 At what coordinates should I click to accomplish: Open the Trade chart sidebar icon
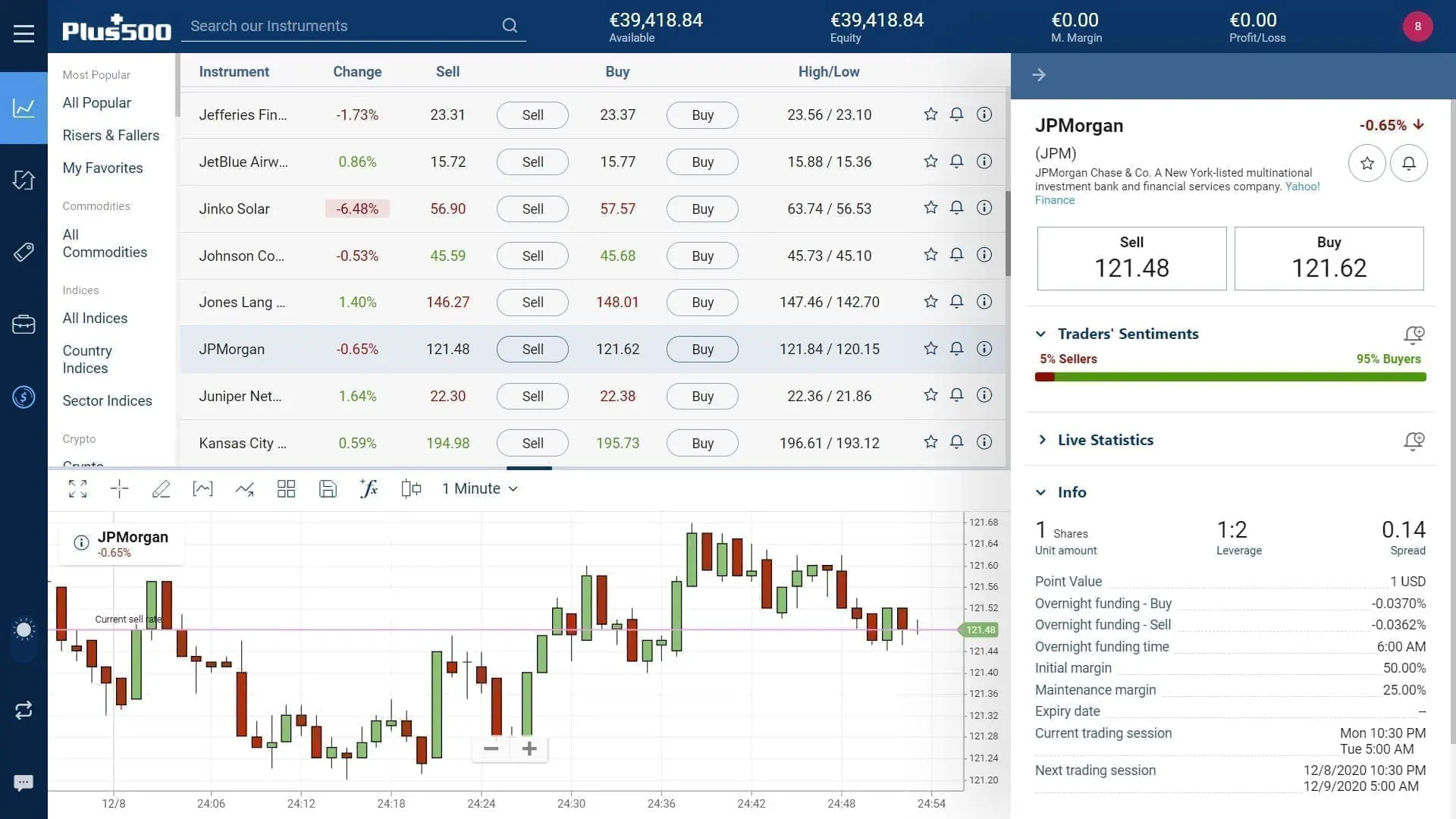pos(24,108)
